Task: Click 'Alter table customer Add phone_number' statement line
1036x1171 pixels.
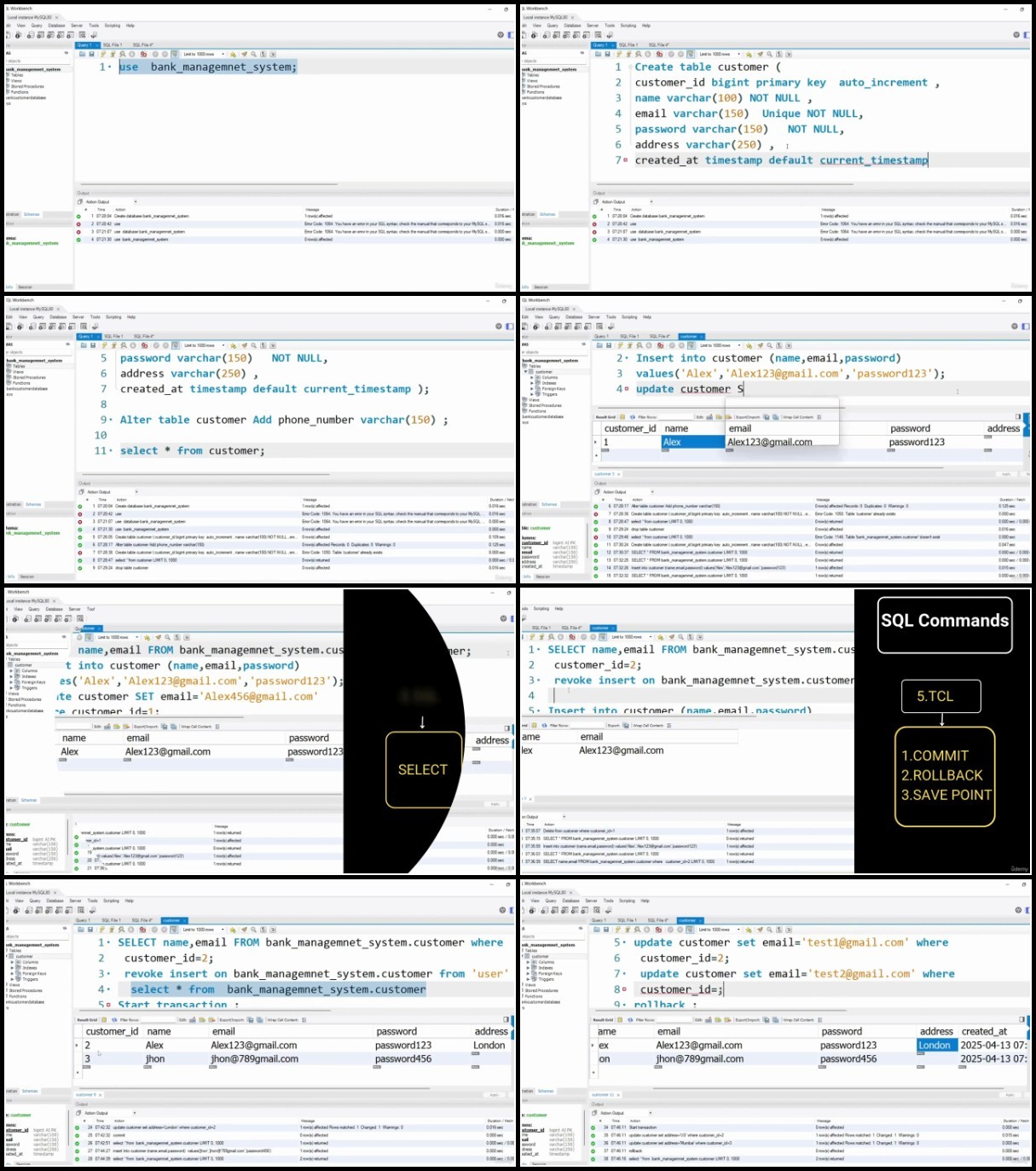Action: point(283,420)
